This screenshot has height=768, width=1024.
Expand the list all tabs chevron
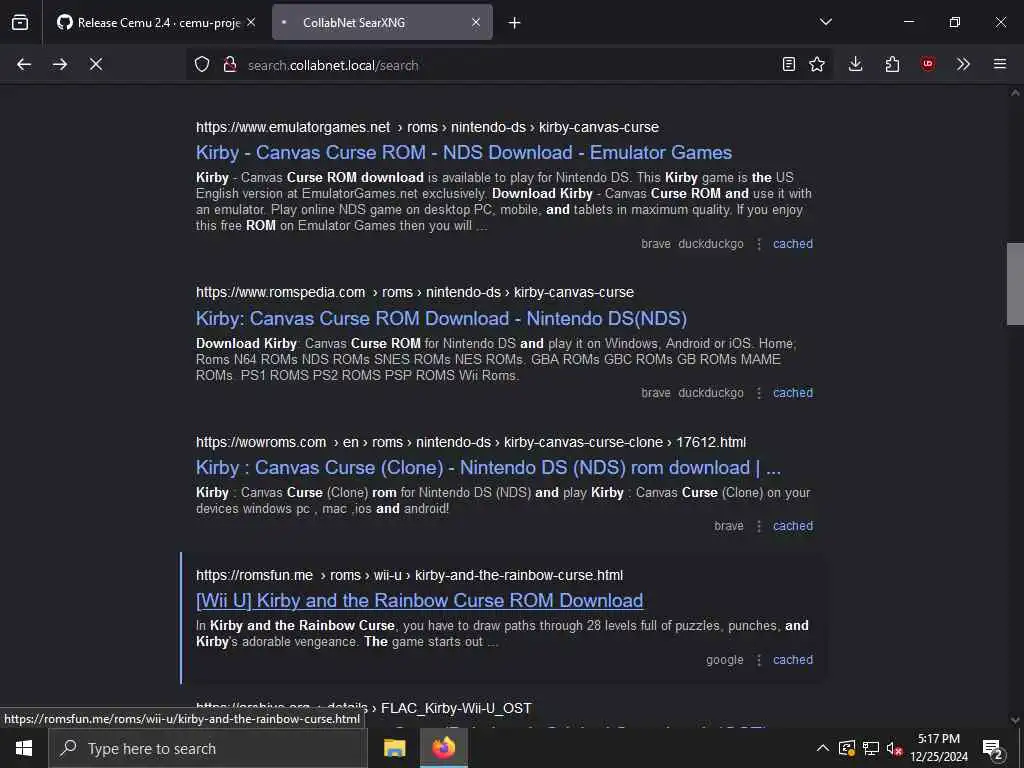pyautogui.click(x=826, y=22)
